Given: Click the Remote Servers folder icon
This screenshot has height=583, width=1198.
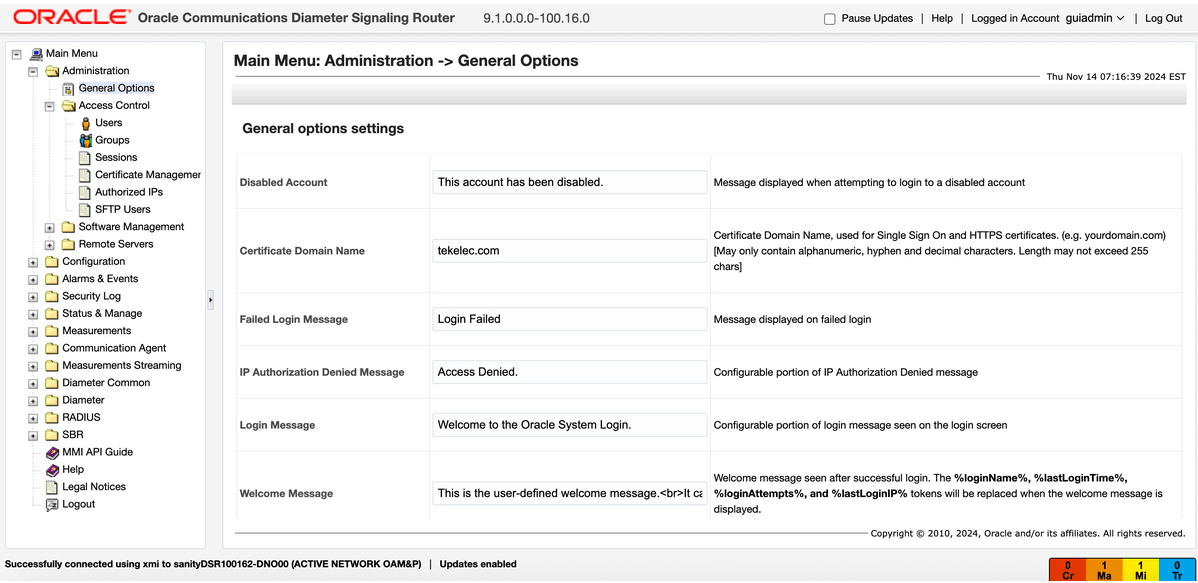Looking at the screenshot, I should point(68,245).
